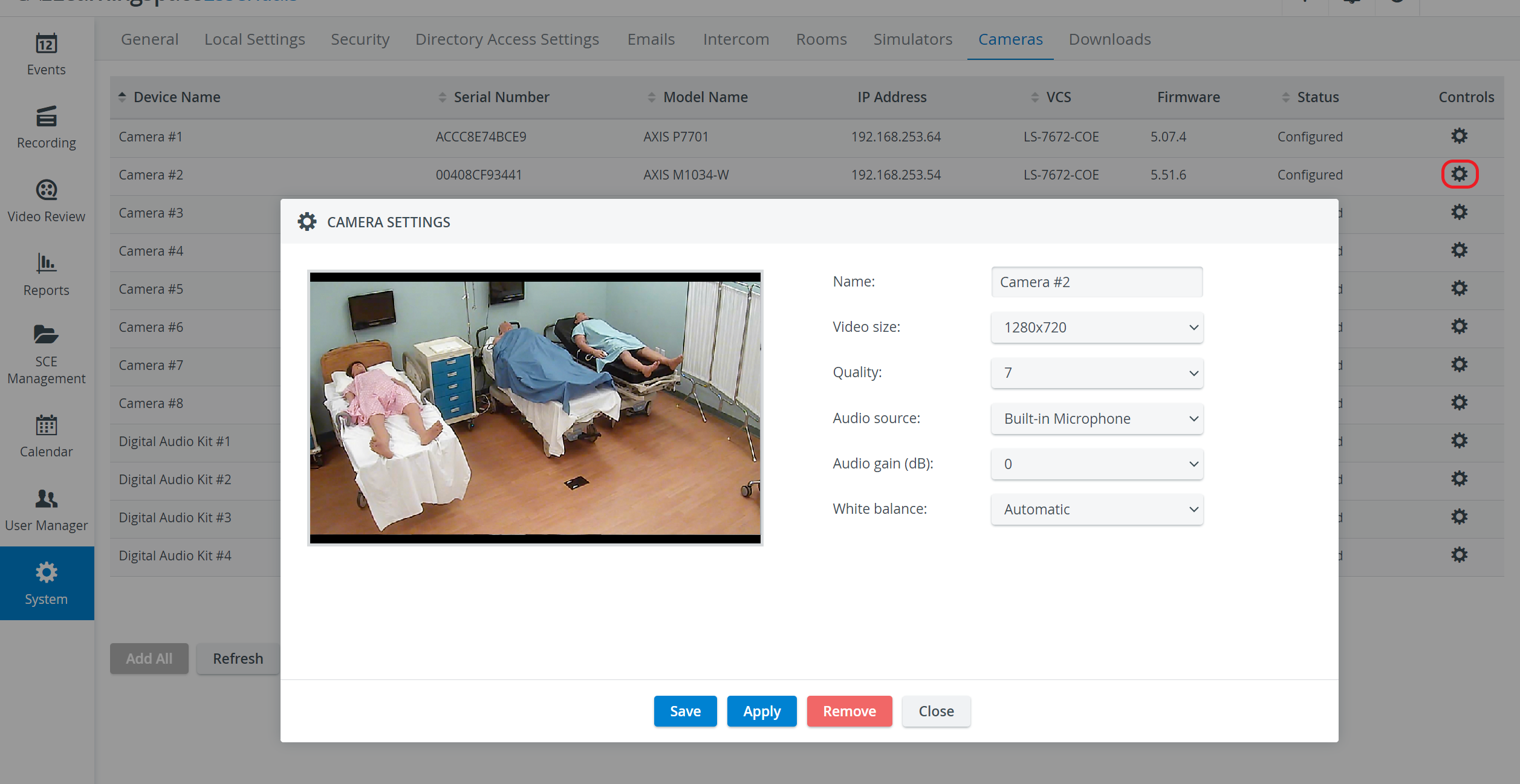The width and height of the screenshot is (1520, 784).
Task: Open the Video Review film reel icon
Action: tap(46, 190)
